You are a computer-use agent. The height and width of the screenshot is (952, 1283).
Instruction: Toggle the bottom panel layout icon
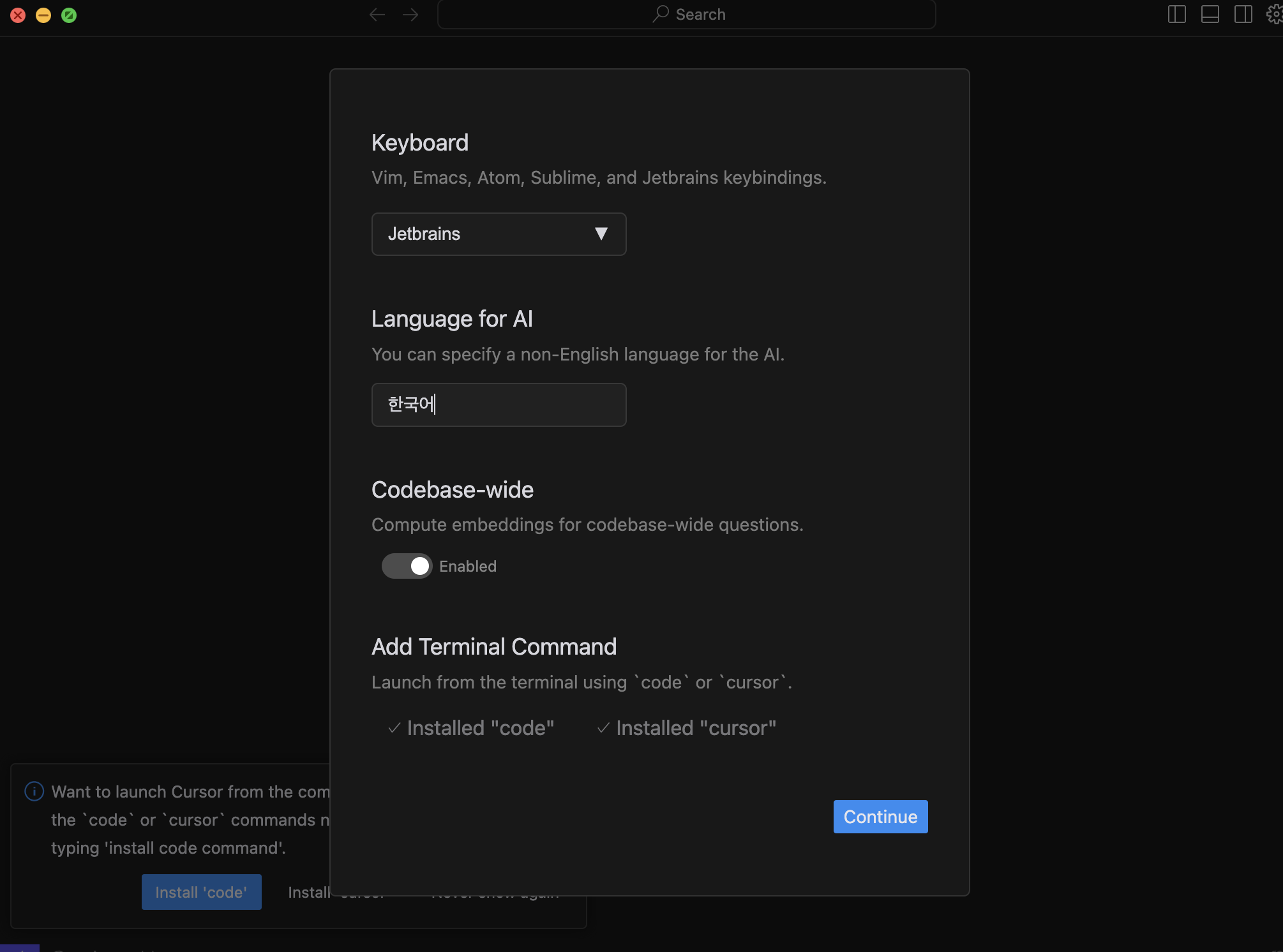[x=1210, y=14]
